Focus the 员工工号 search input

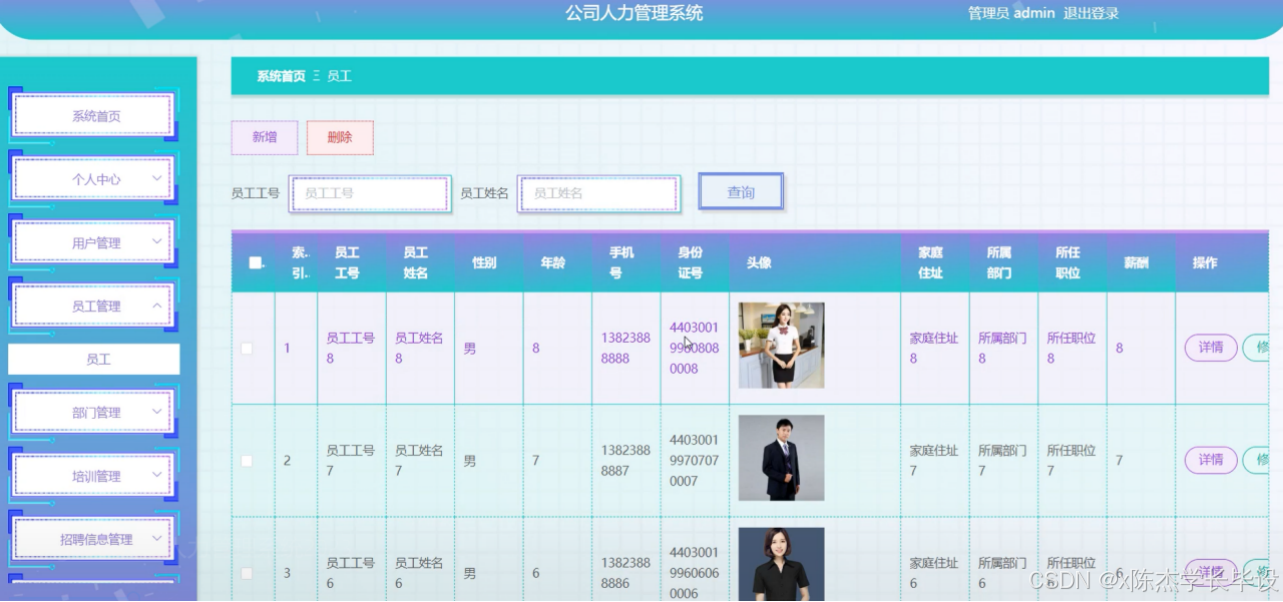[x=370, y=193]
